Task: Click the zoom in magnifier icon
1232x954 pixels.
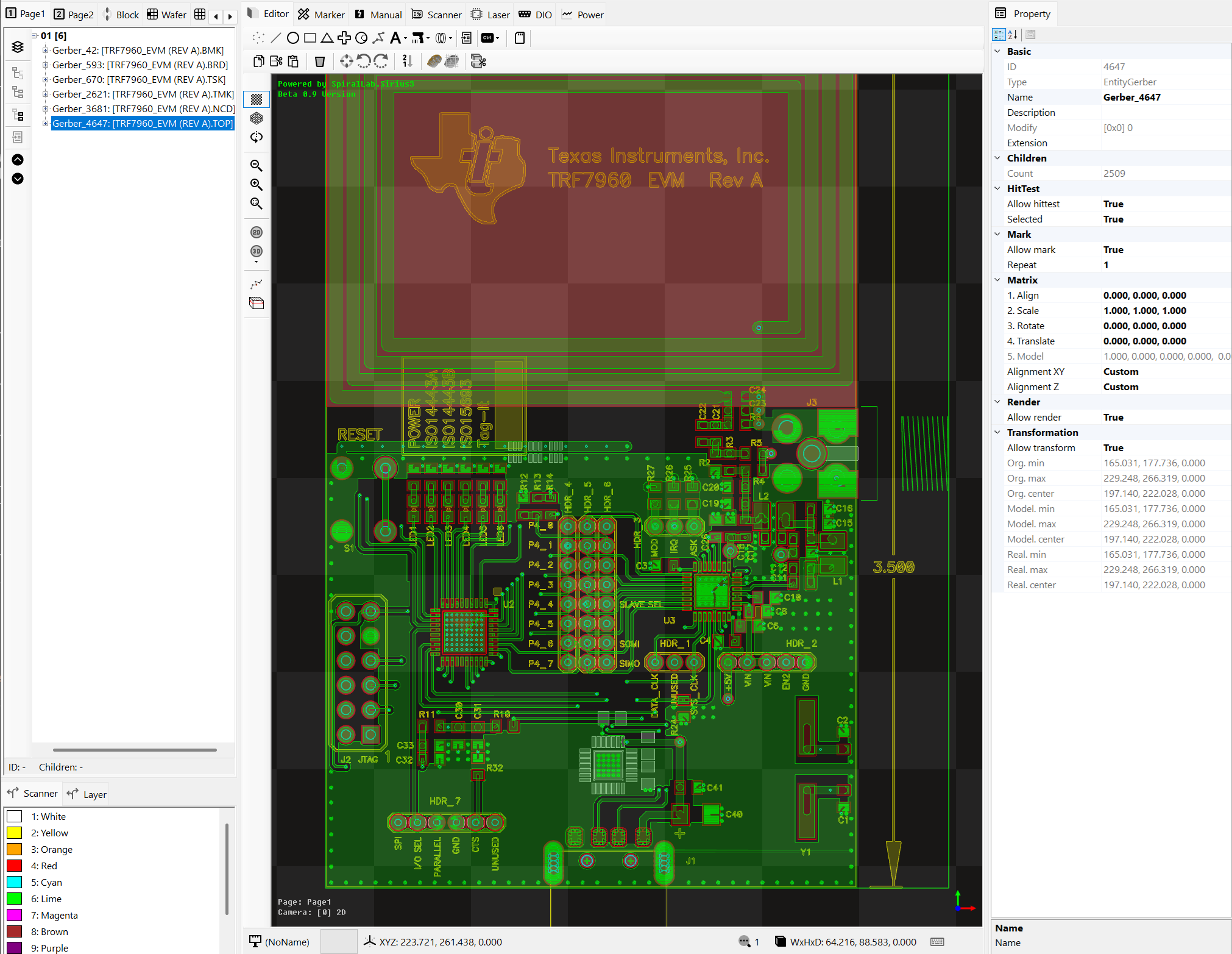Action: tap(257, 185)
